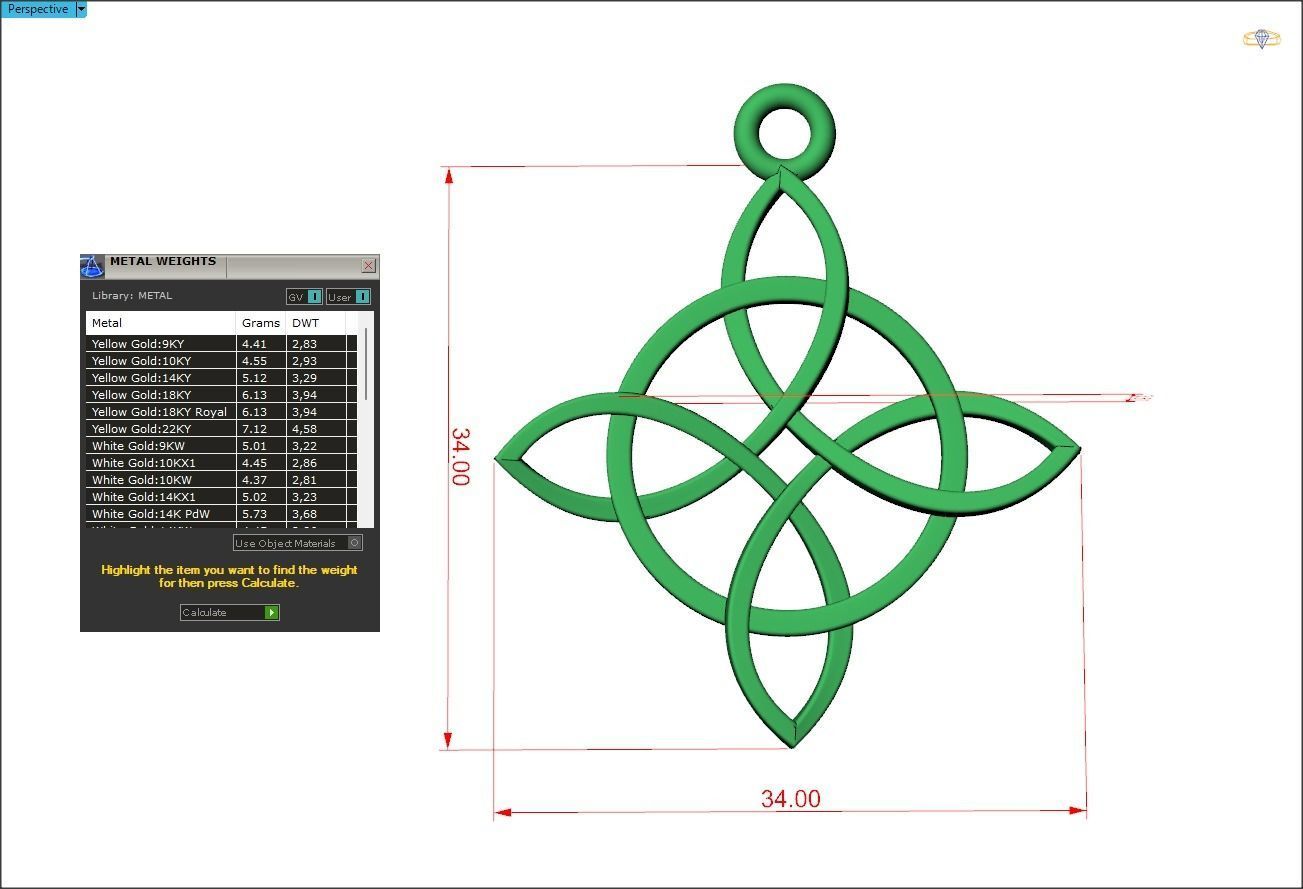Screen dimensions: 1303x889
Task: Click the 4.41 grams value
Action: click(x=254, y=344)
